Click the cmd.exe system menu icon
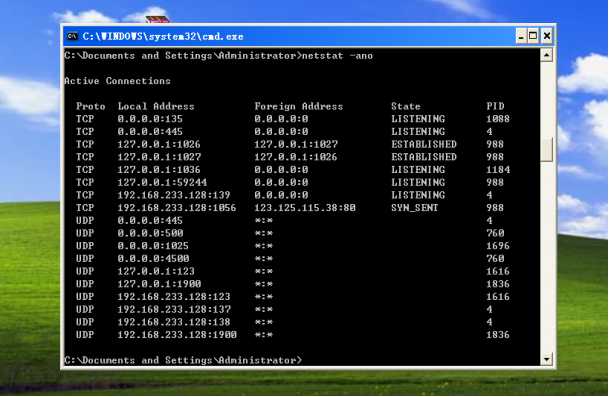This screenshot has width=609, height=397. [72, 37]
